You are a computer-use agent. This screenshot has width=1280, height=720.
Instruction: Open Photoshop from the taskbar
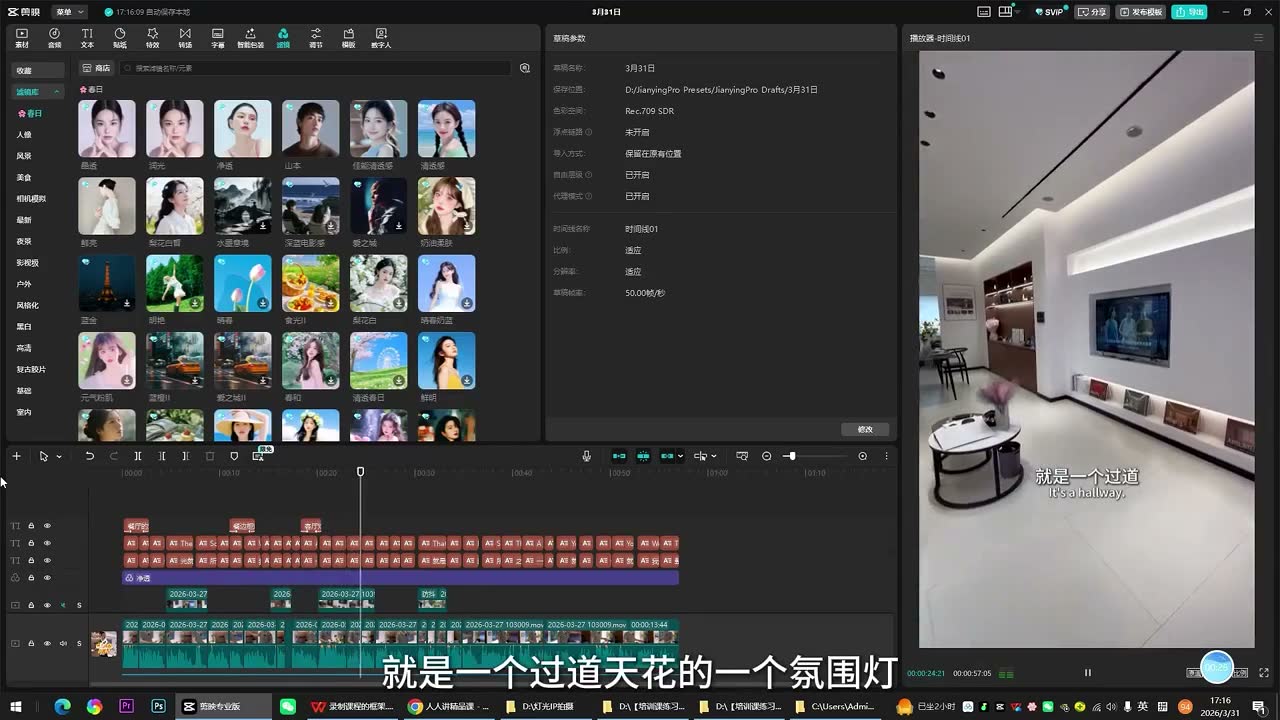[158, 706]
